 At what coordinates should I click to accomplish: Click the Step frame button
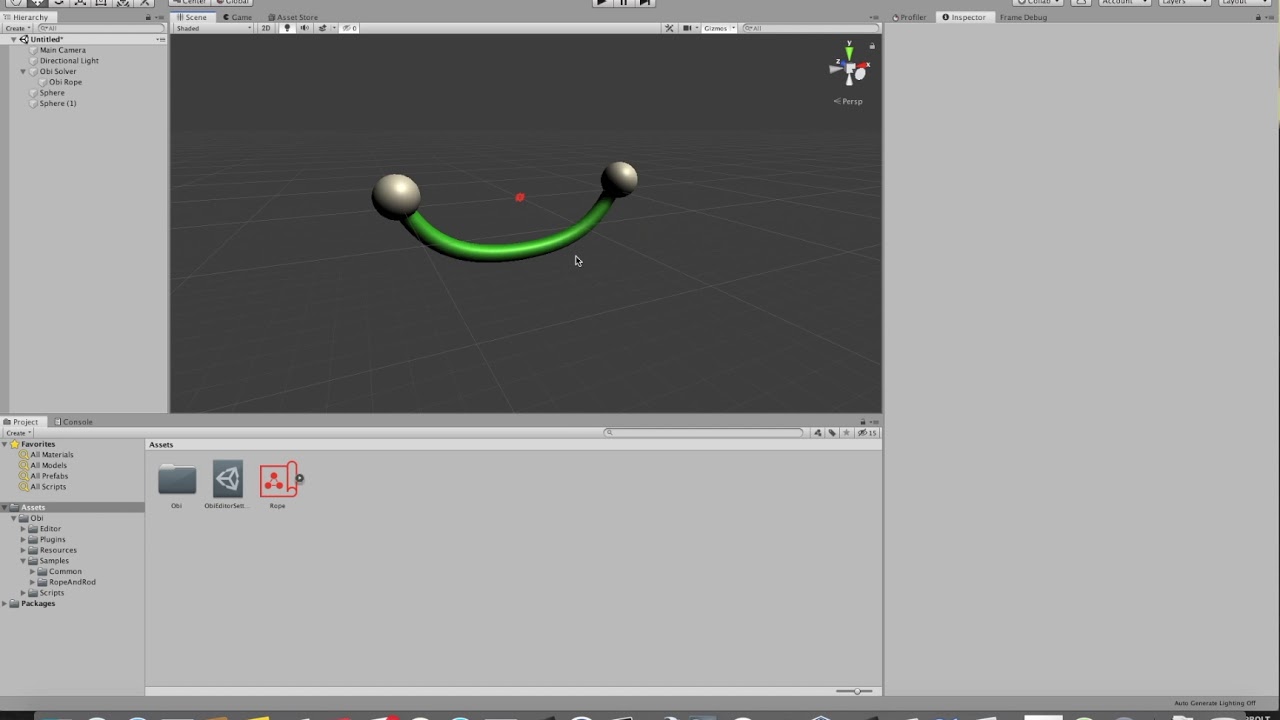click(645, 3)
